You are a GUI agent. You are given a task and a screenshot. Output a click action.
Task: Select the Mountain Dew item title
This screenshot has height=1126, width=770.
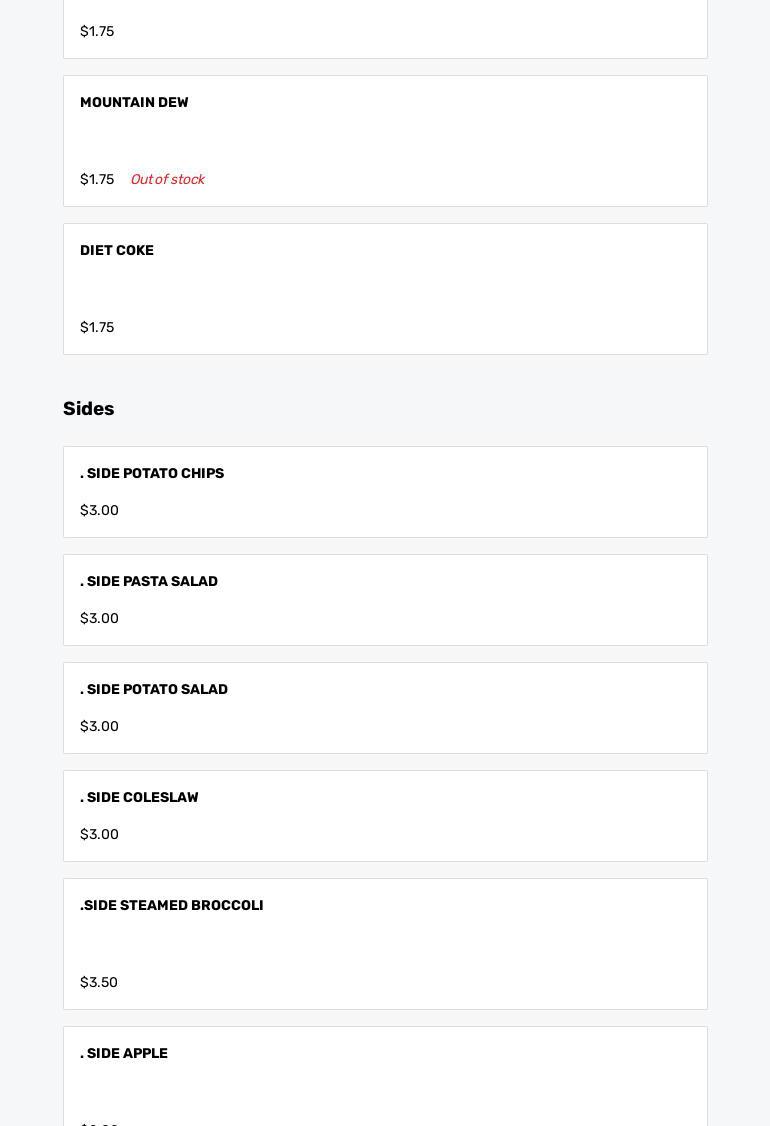[x=134, y=103]
